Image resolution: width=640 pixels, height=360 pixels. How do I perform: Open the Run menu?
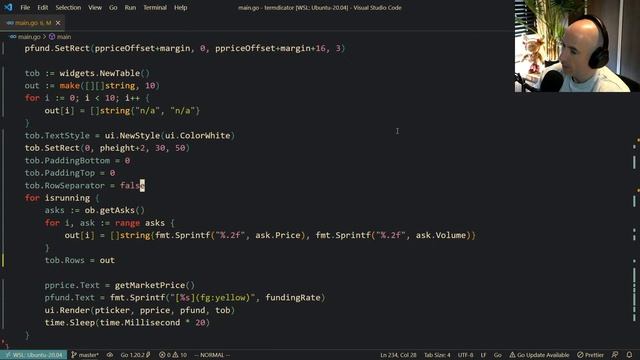point(130,7)
